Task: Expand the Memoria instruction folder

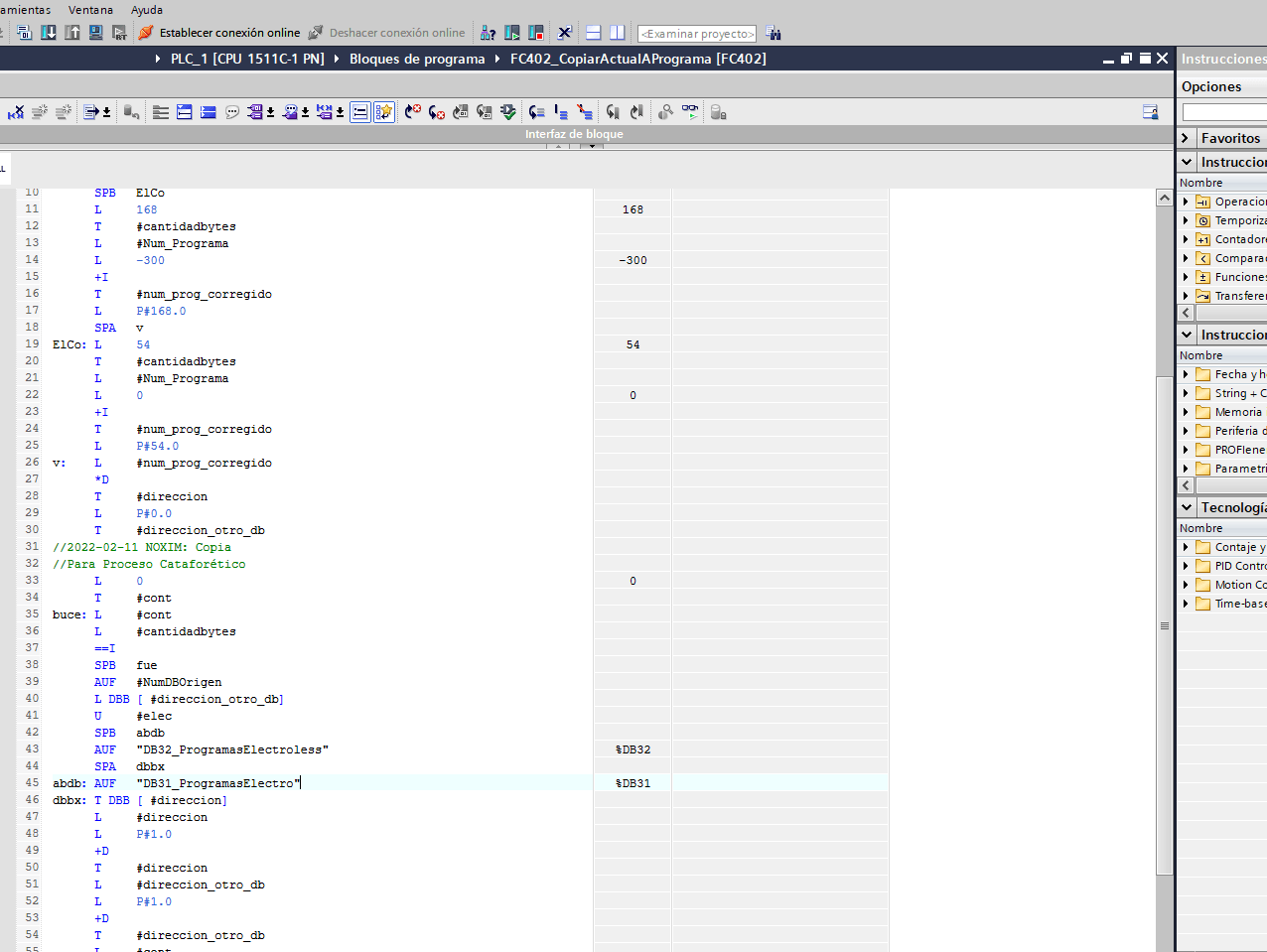Action: click(x=1186, y=412)
